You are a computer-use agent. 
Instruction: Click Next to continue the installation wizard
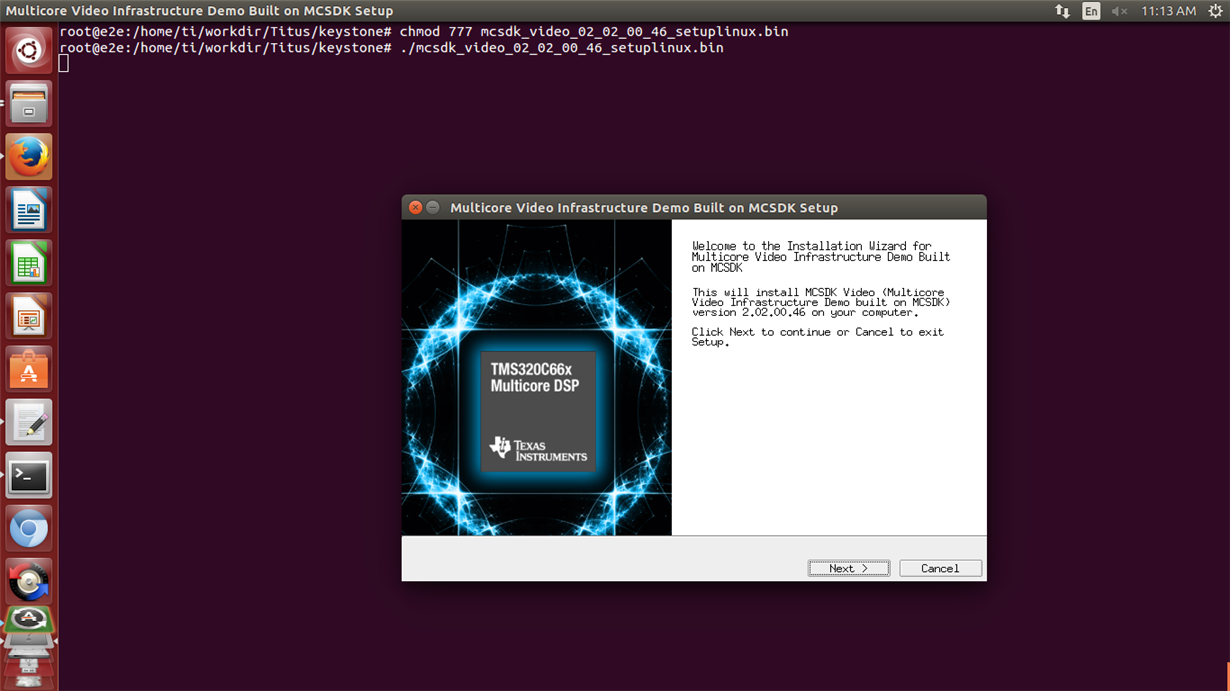849,568
